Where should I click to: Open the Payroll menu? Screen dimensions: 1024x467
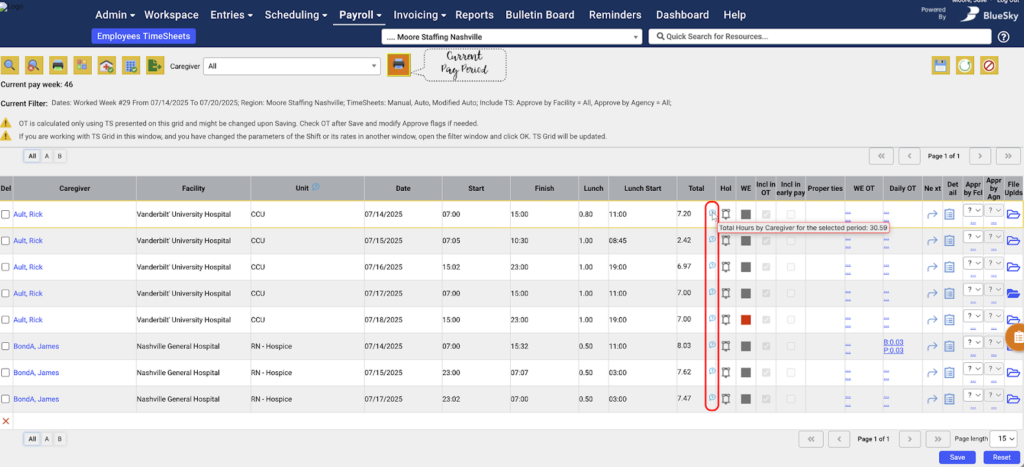pyautogui.click(x=360, y=15)
